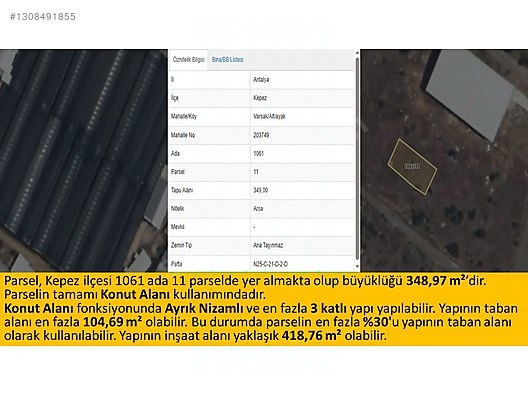The width and height of the screenshot is (528, 396).
Task: Click the Parsel value 11
Action: coord(256,172)
